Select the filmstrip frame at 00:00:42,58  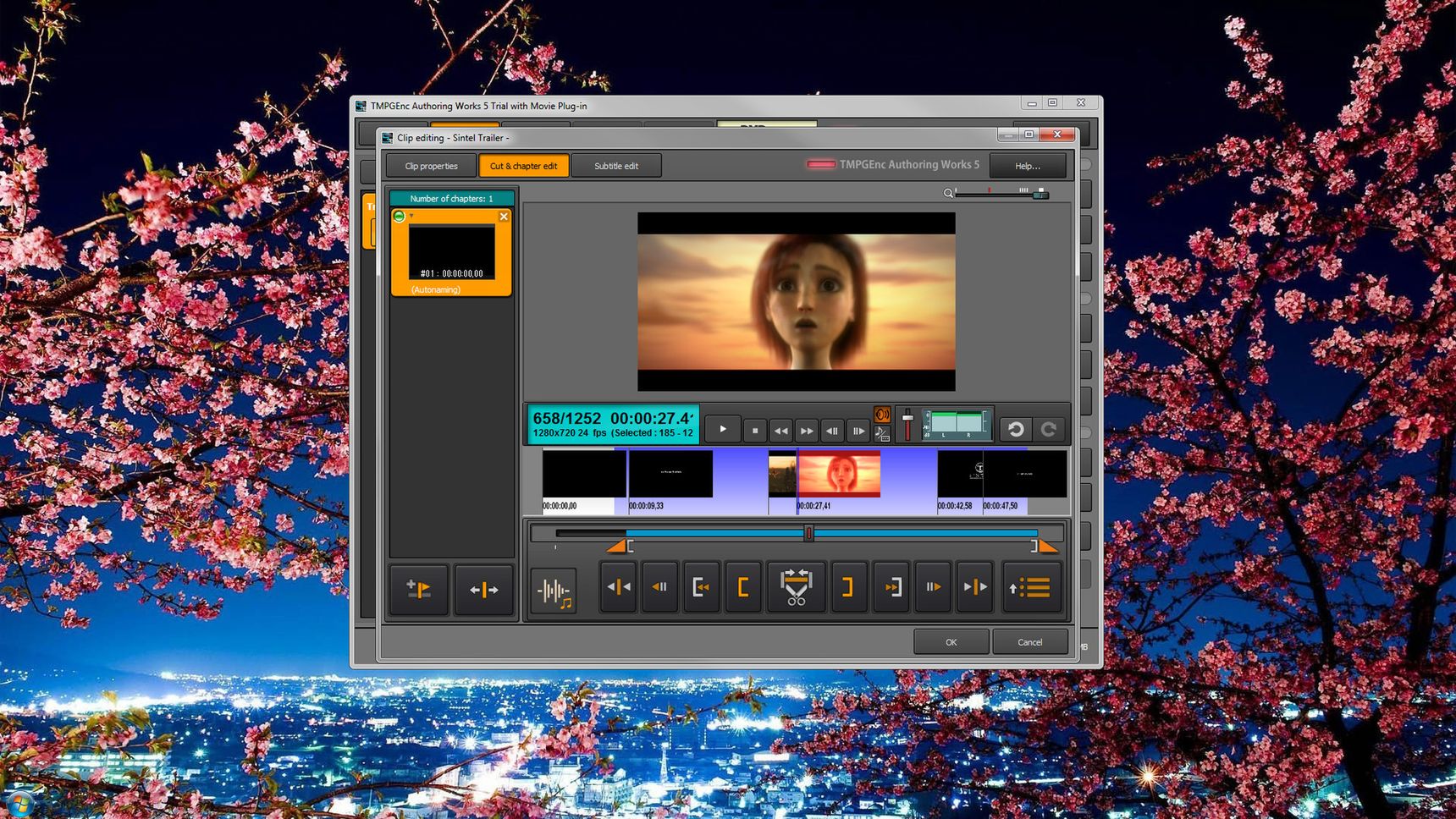pyautogui.click(x=960, y=474)
